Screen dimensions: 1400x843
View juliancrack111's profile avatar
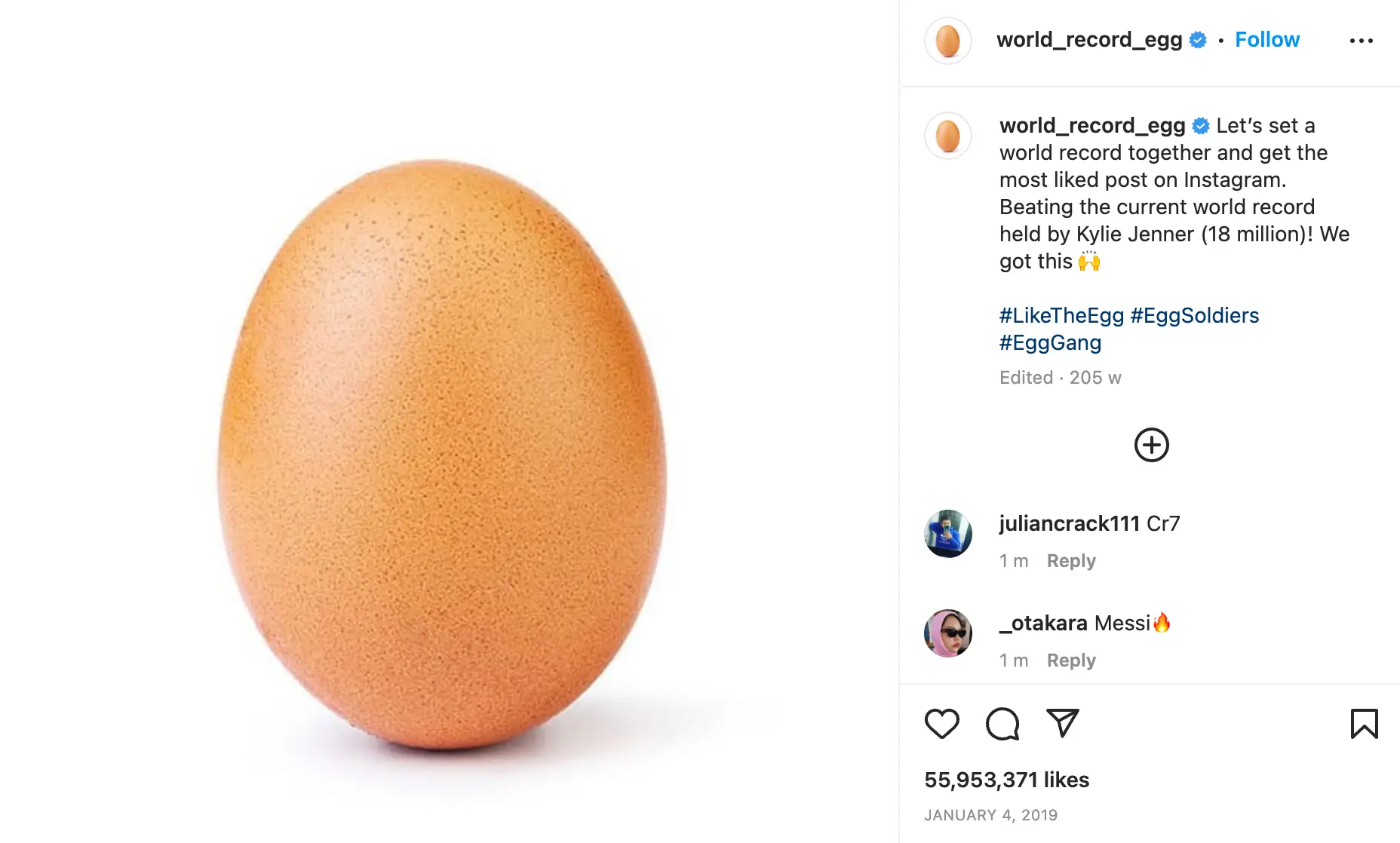pyautogui.click(x=947, y=534)
